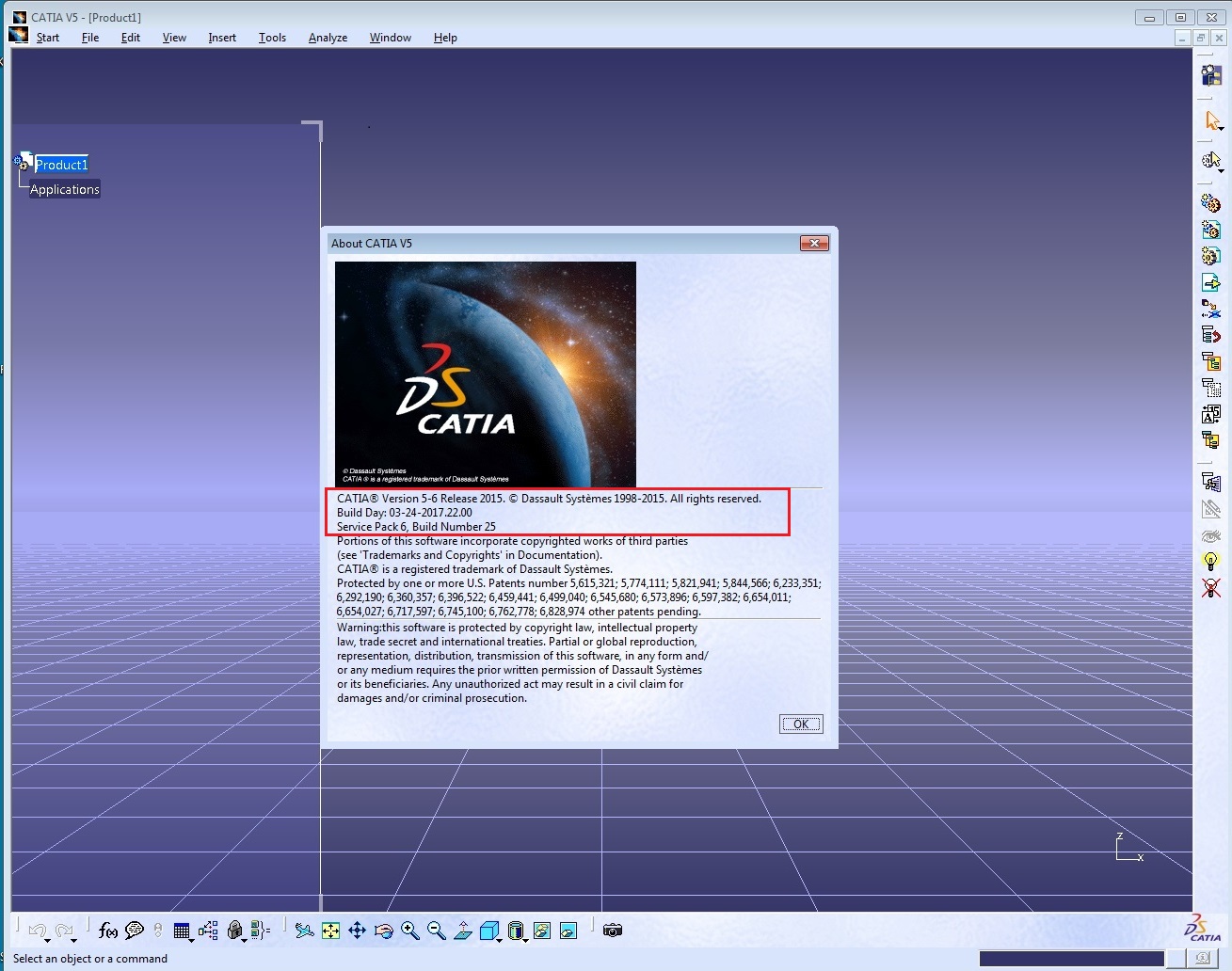Click the Design Table grid icon
This screenshot has width=1232, height=971.
pos(182,931)
